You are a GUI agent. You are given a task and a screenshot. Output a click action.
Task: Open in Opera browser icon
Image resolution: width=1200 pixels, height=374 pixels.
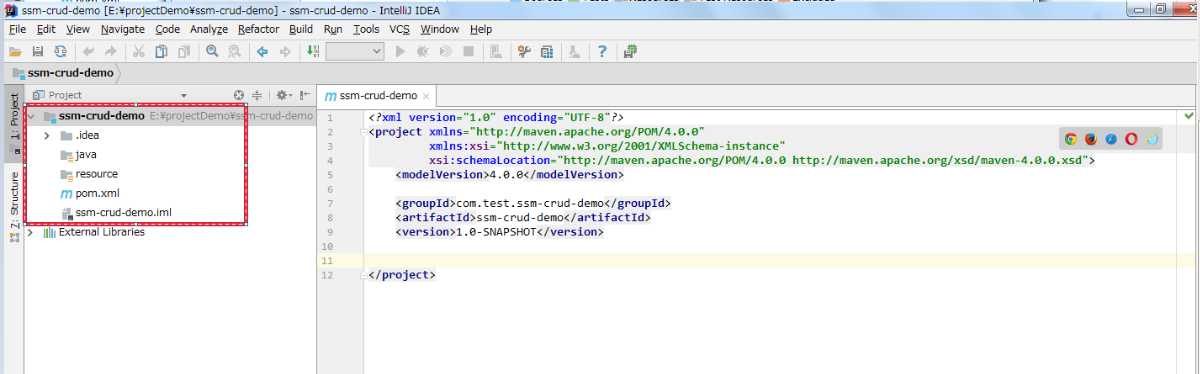1131,139
